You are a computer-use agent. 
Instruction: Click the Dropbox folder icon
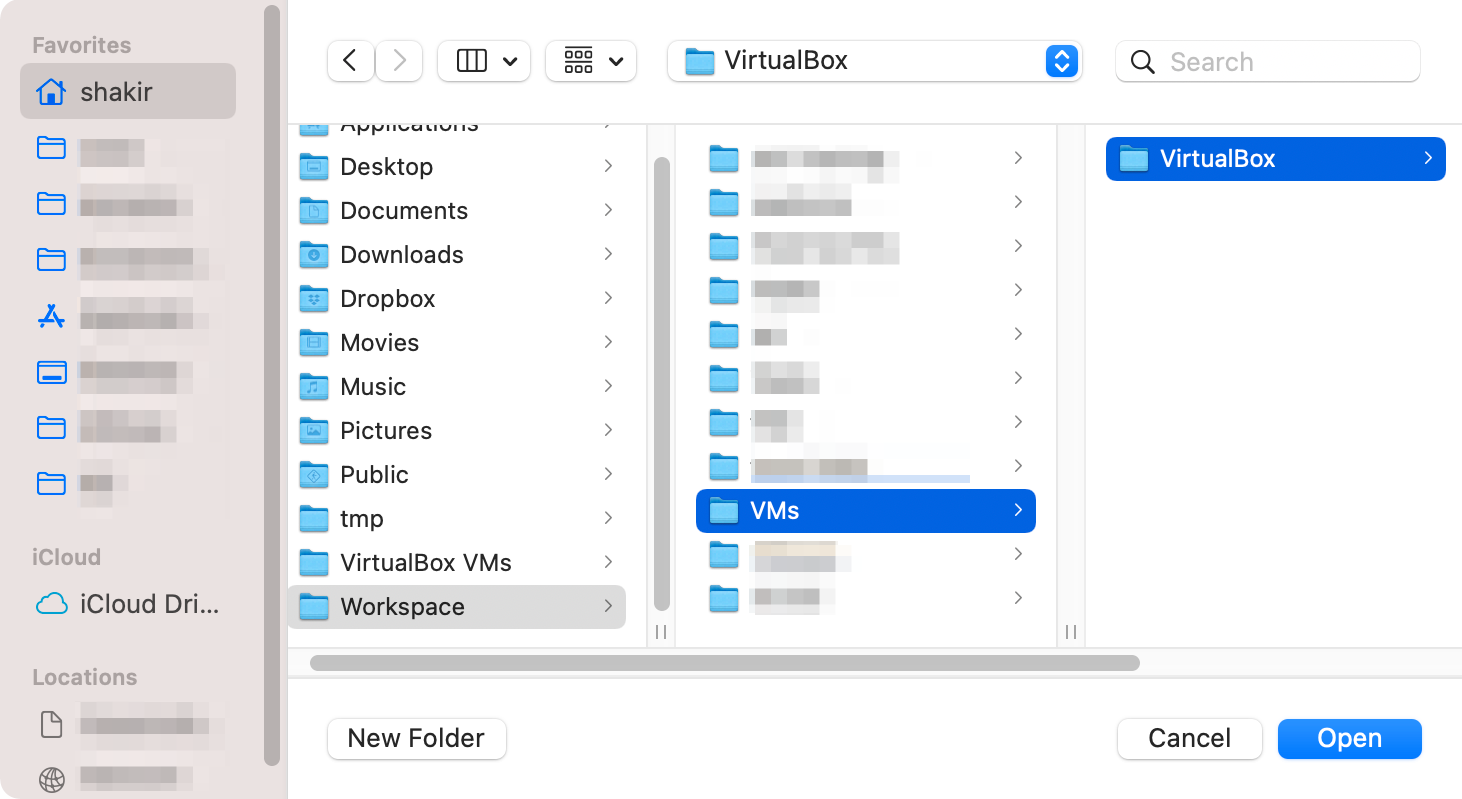click(x=314, y=299)
